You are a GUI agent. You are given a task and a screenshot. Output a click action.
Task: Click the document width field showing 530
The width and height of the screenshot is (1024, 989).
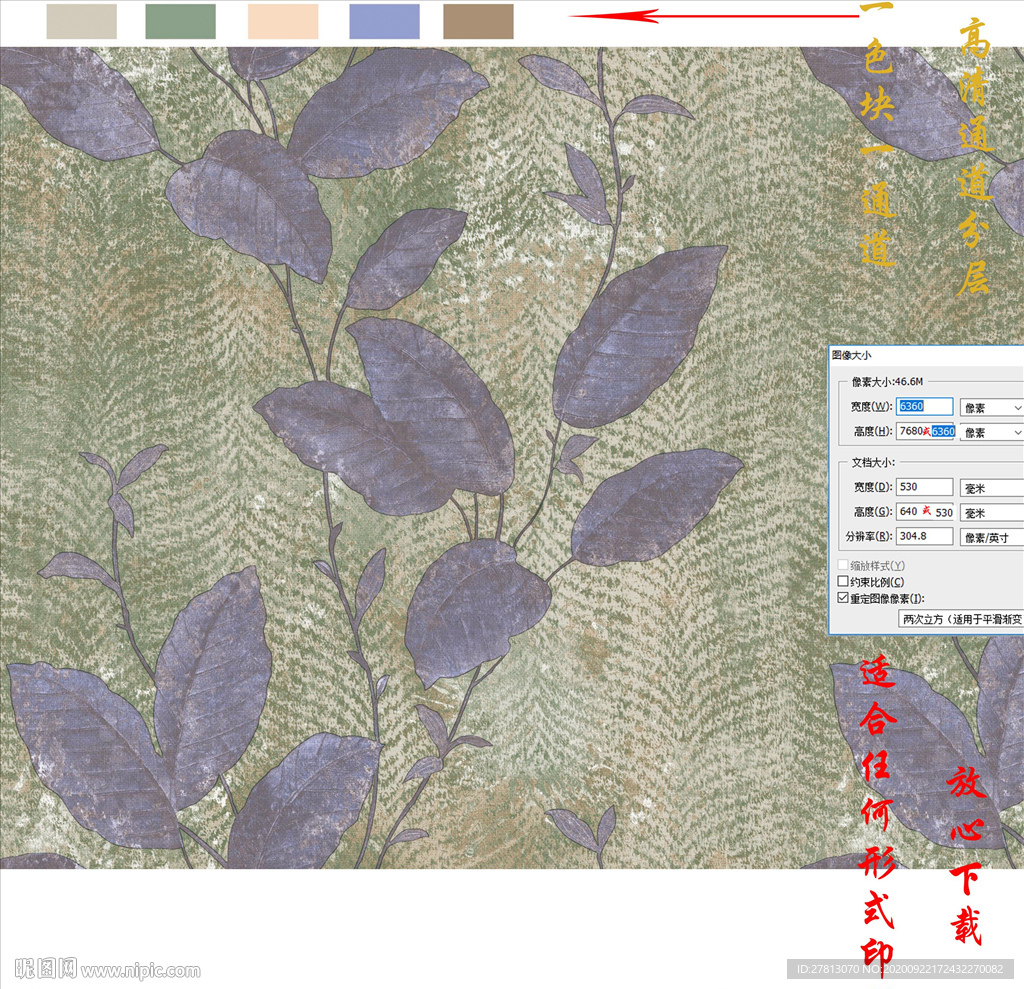[x=924, y=487]
